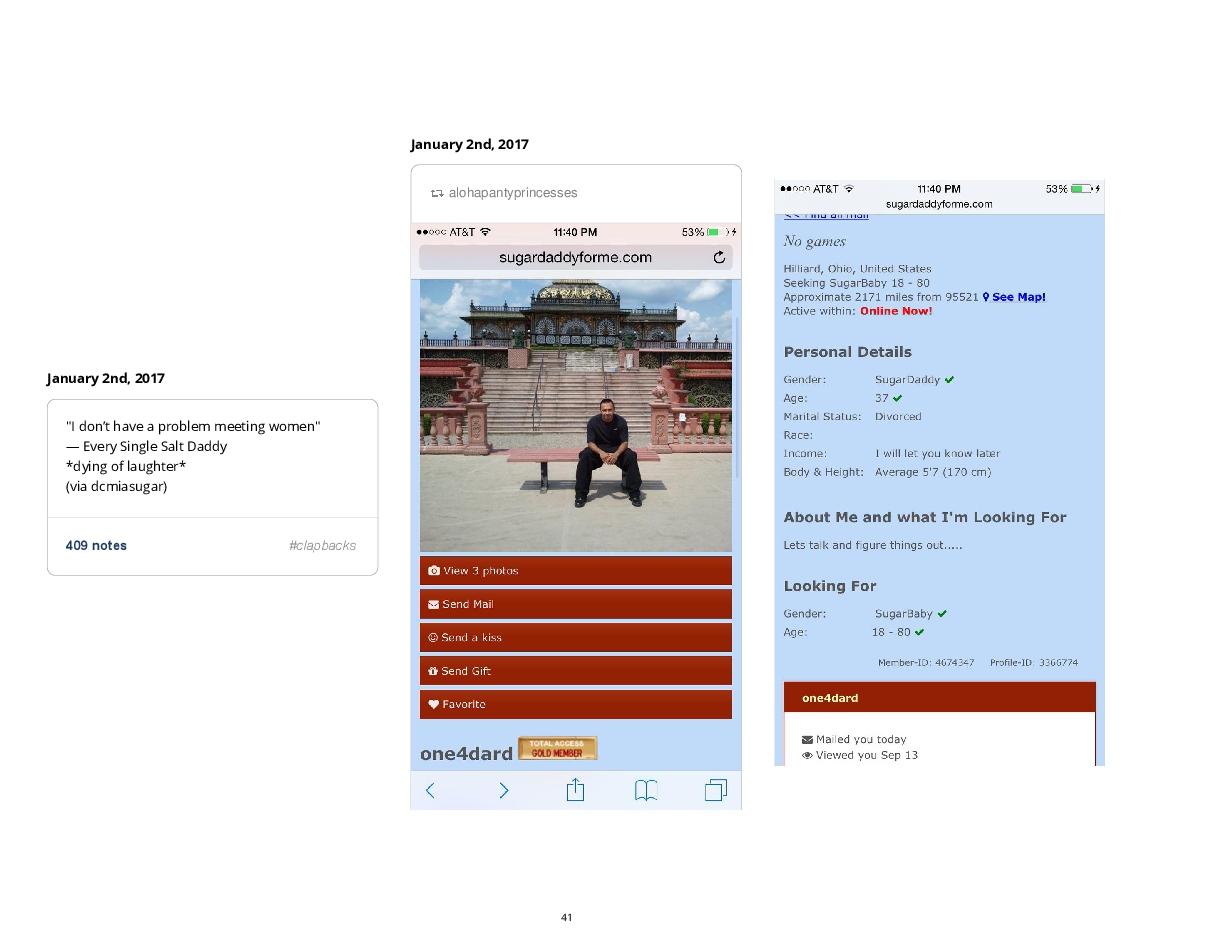Open the 409 notes link

coord(96,546)
